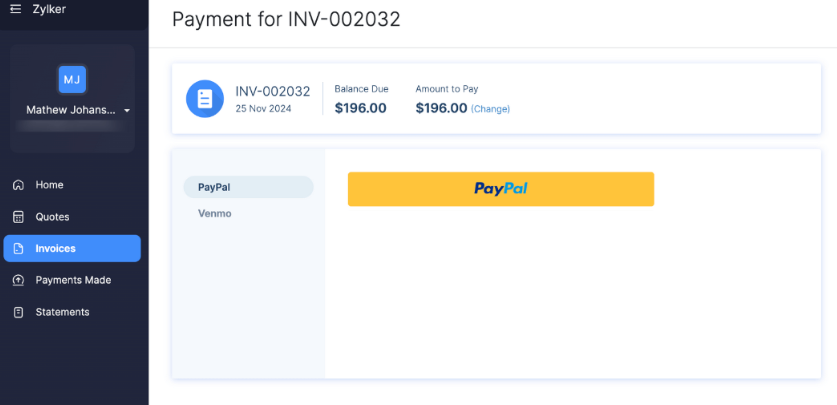Click the Invoices document icon in sidebar
This screenshot has width=837, height=405.
tap(18, 248)
